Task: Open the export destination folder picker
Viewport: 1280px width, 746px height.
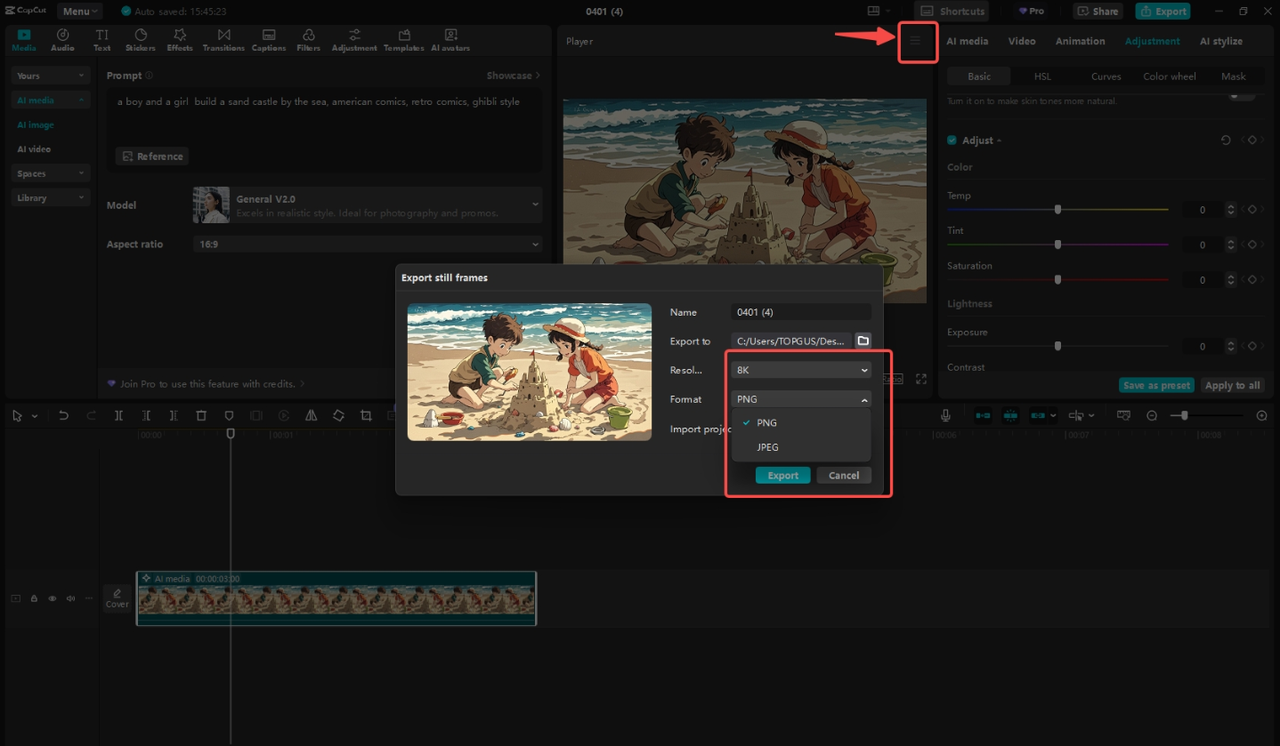Action: pyautogui.click(x=863, y=340)
